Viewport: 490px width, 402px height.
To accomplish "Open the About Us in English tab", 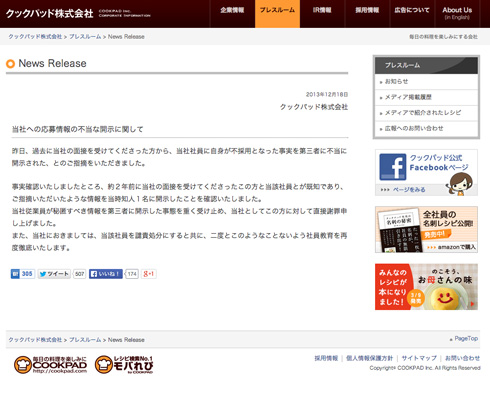I will [457, 14].
